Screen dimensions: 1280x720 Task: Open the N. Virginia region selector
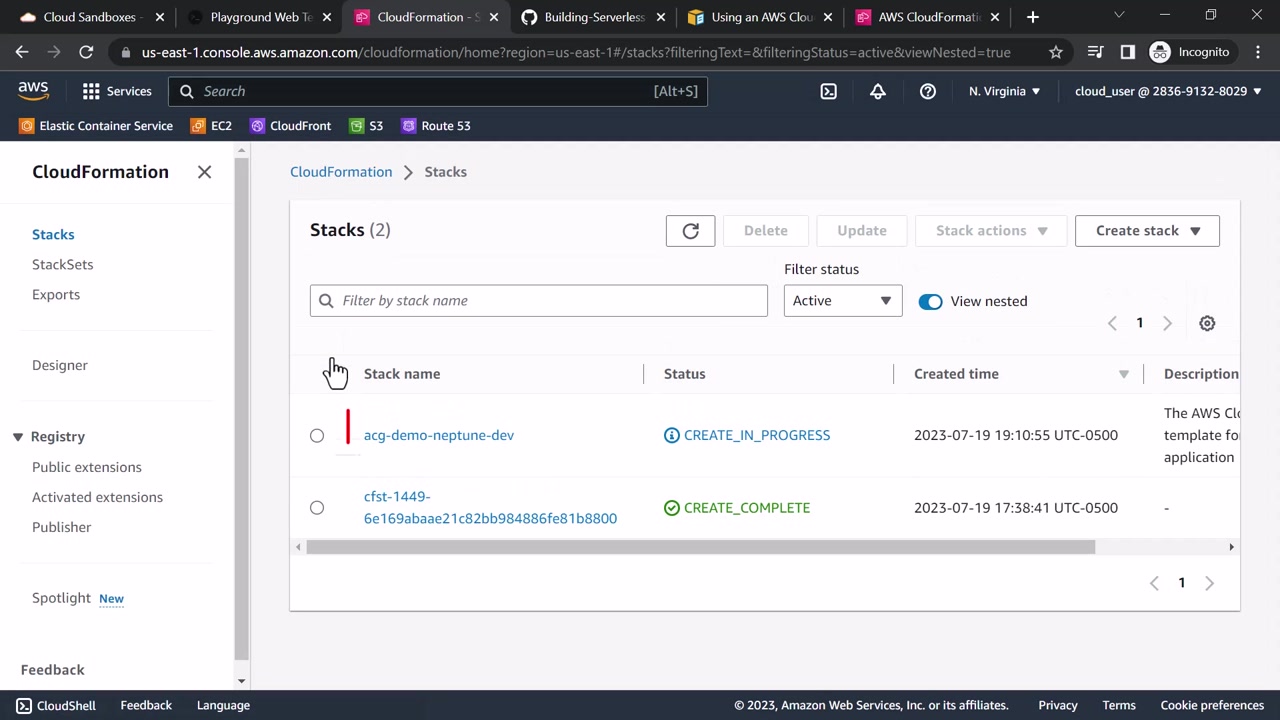[x=1005, y=91]
